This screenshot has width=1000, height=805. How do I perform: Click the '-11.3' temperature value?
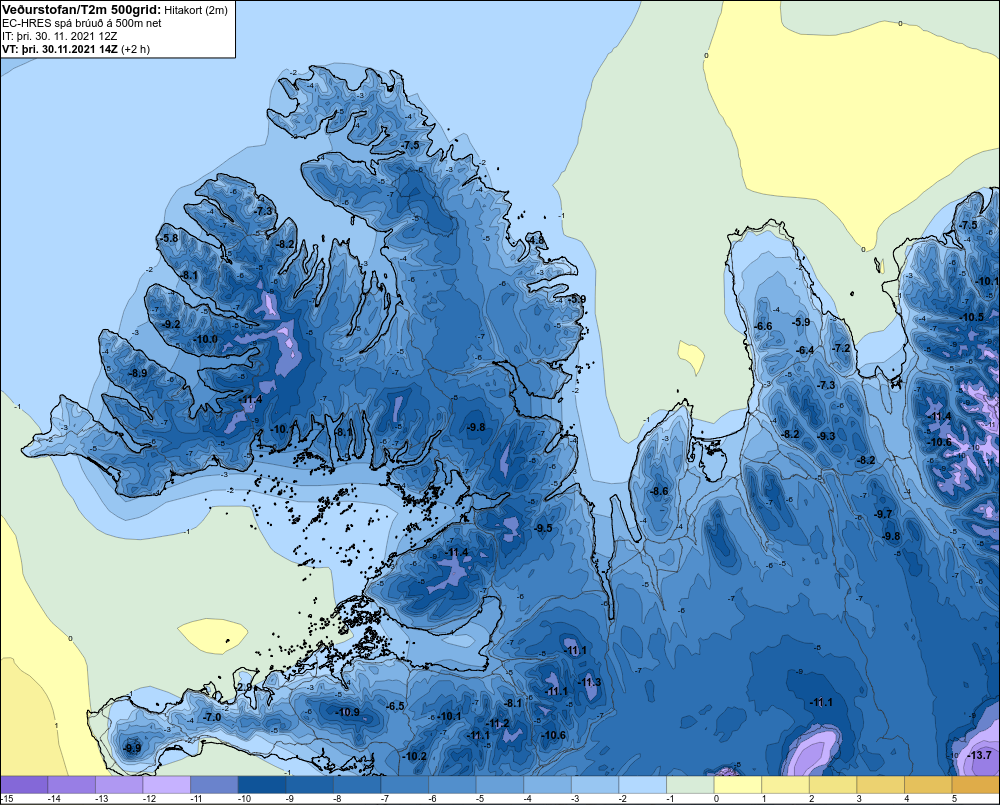coord(590,683)
